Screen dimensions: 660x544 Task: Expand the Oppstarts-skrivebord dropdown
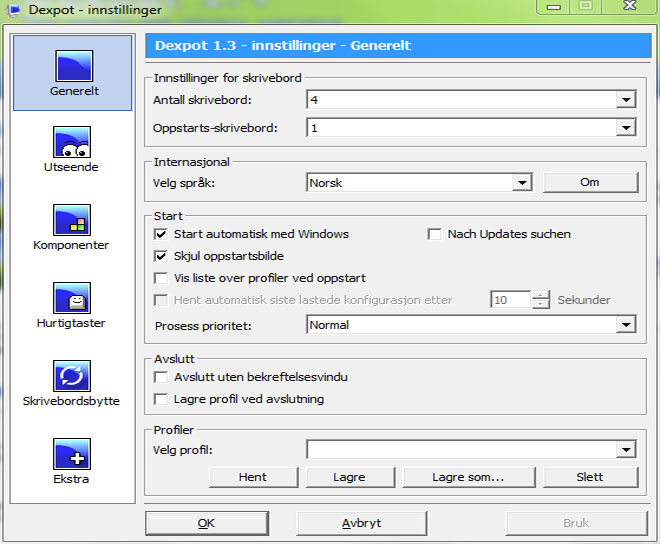tap(626, 128)
